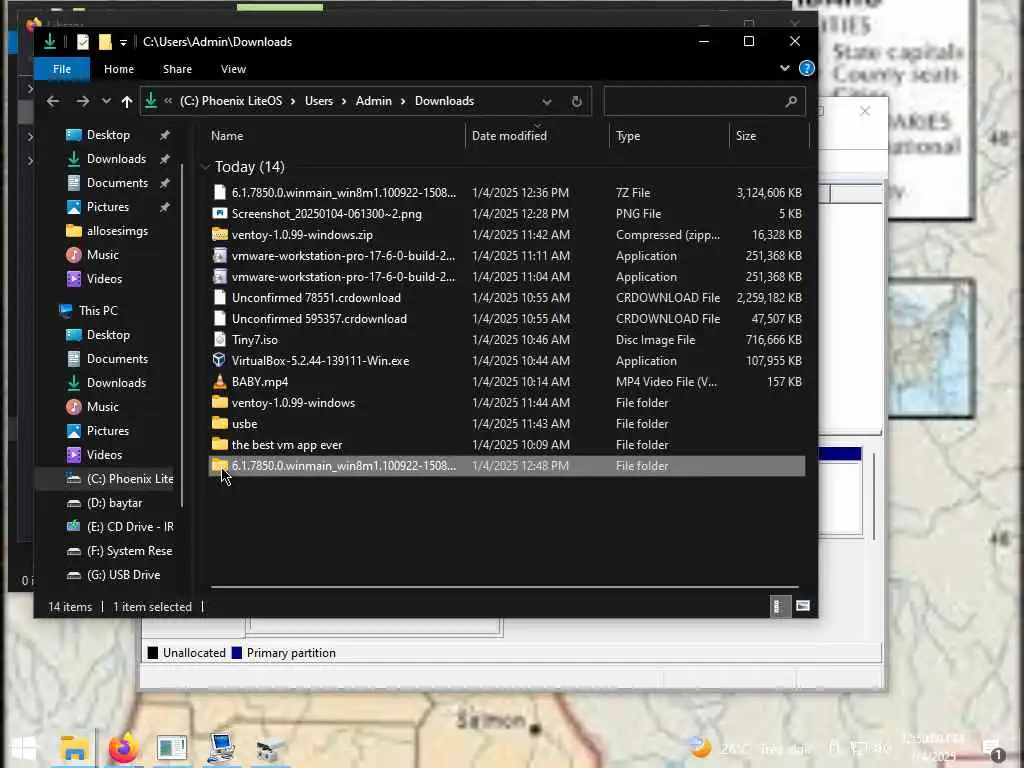
Task: Select Screenshot_20250104-061300~2.png file
Action: coord(507,214)
